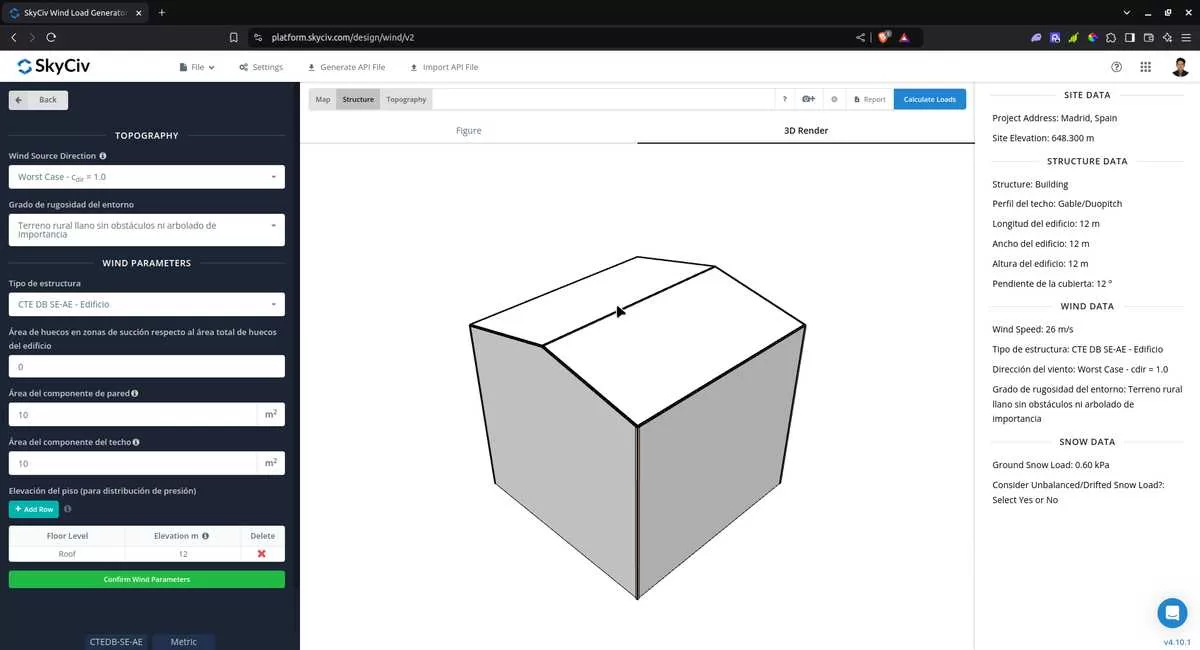Click the SkyCiv logo

(x=53, y=67)
